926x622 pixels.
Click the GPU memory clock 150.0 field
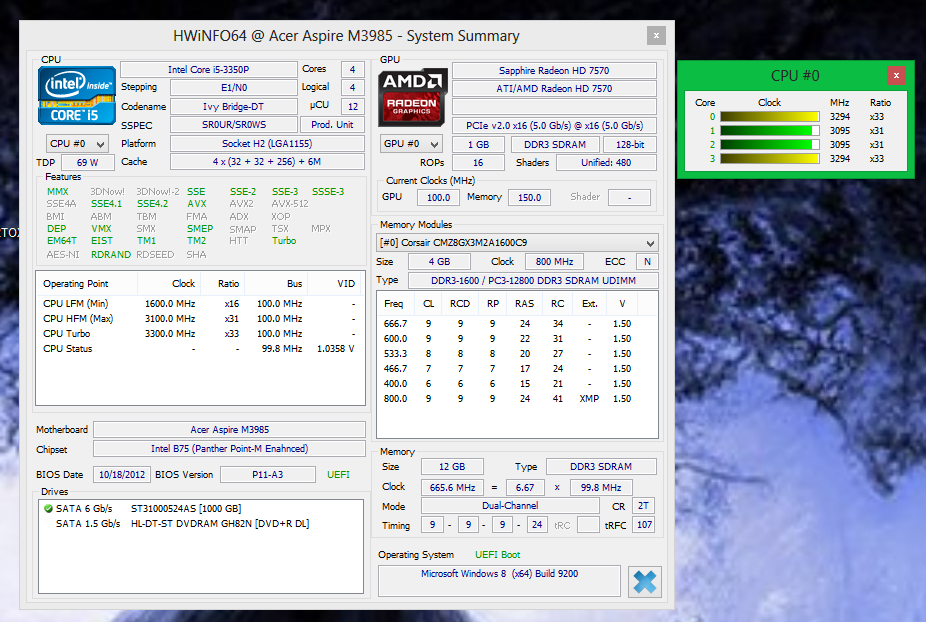click(x=529, y=197)
